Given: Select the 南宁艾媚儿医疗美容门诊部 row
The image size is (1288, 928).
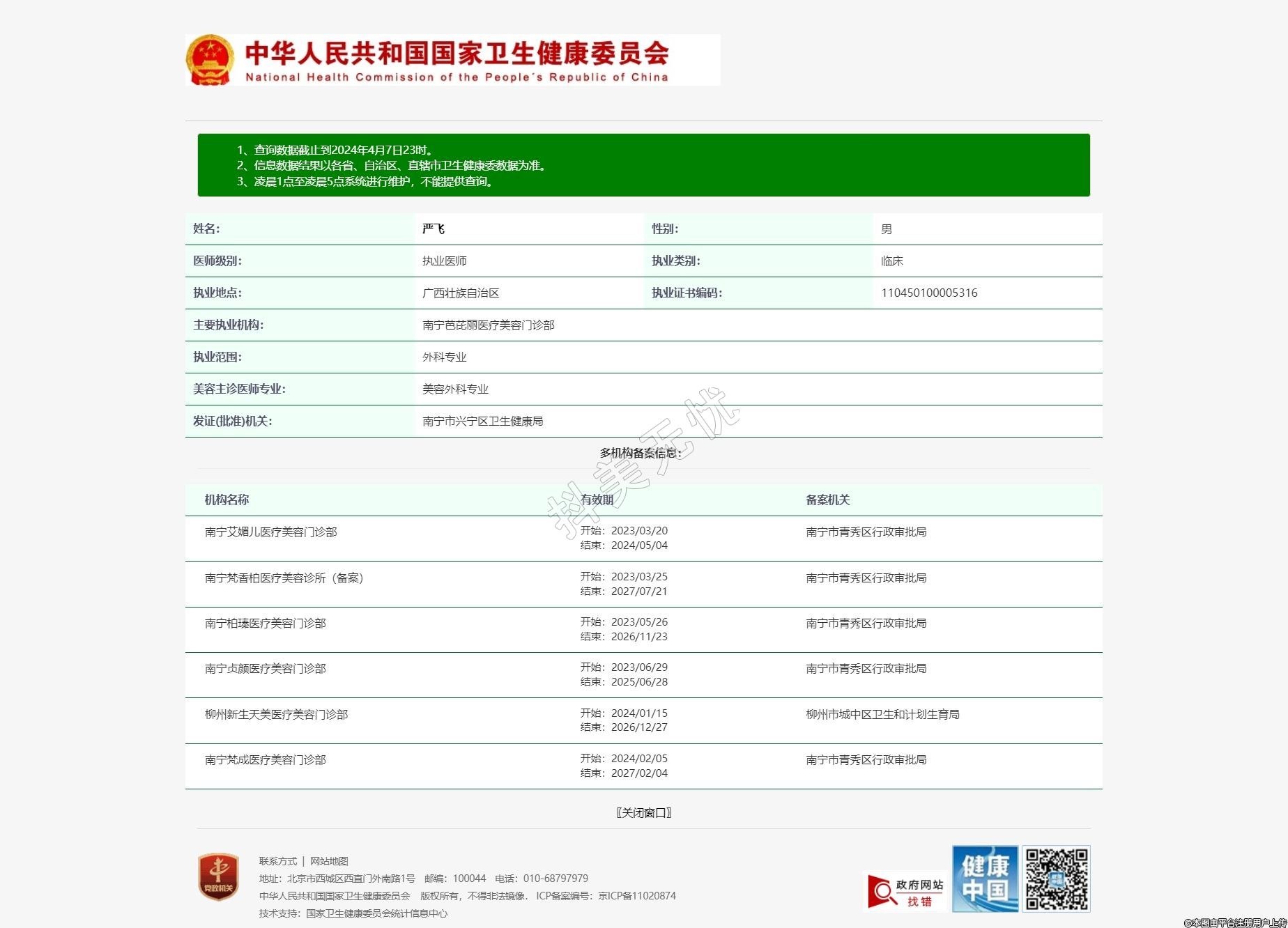Looking at the screenshot, I should click(270, 532).
